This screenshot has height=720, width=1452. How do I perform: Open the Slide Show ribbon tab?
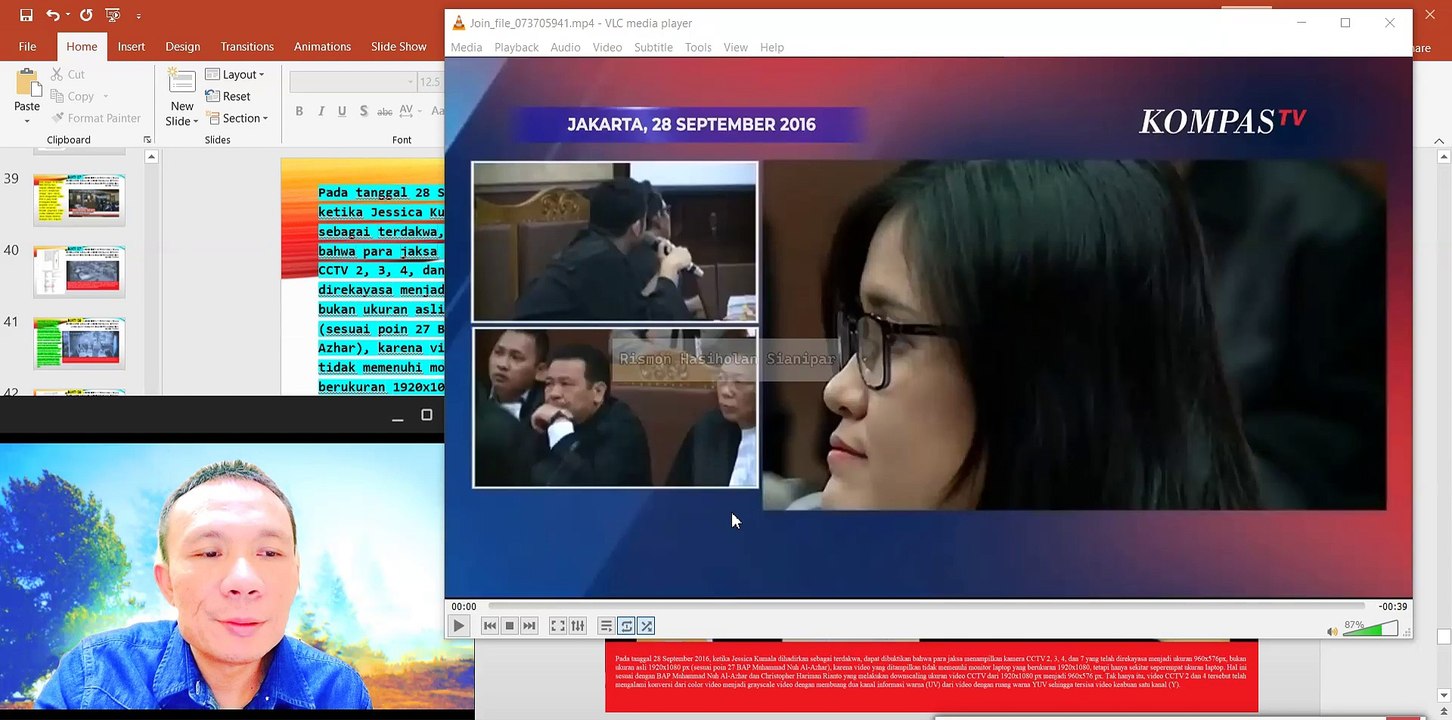(399, 46)
